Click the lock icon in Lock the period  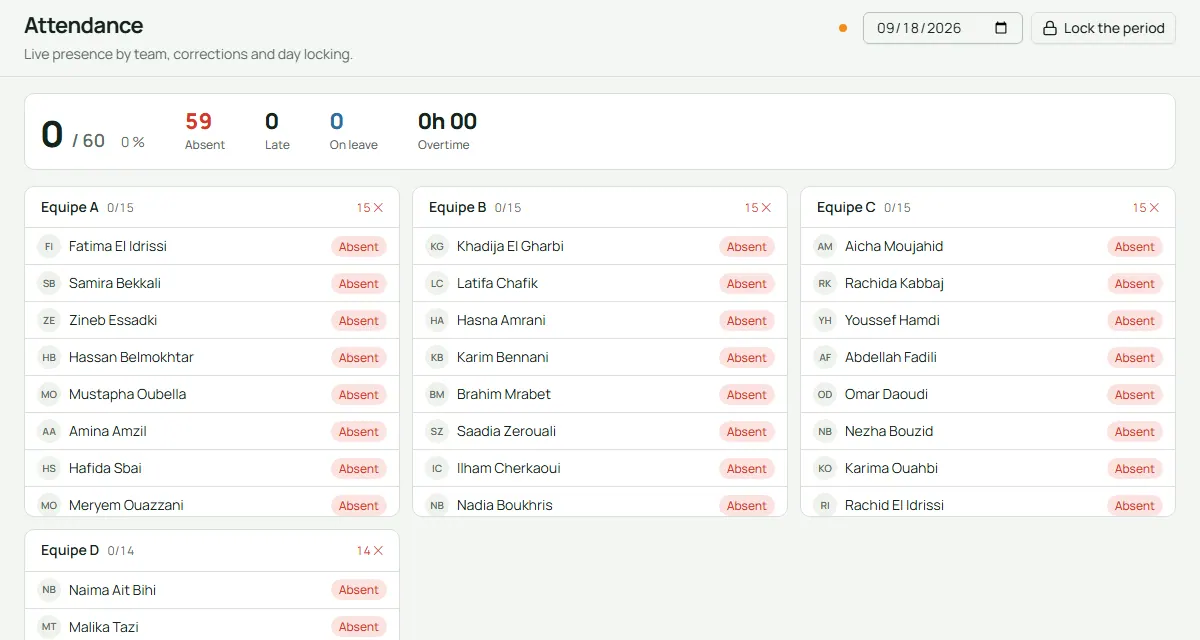(1050, 28)
